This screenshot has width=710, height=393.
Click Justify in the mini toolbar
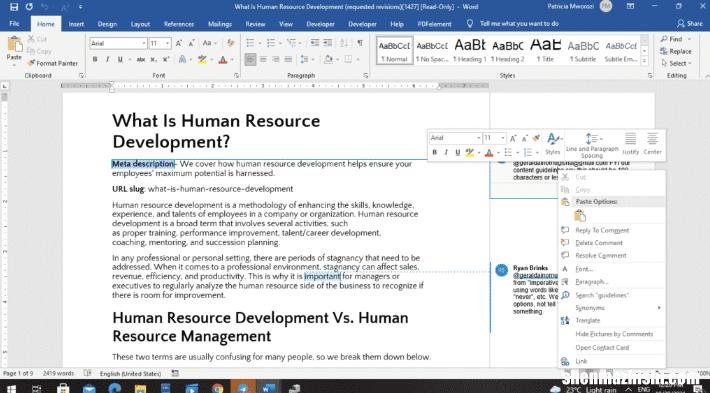point(630,144)
